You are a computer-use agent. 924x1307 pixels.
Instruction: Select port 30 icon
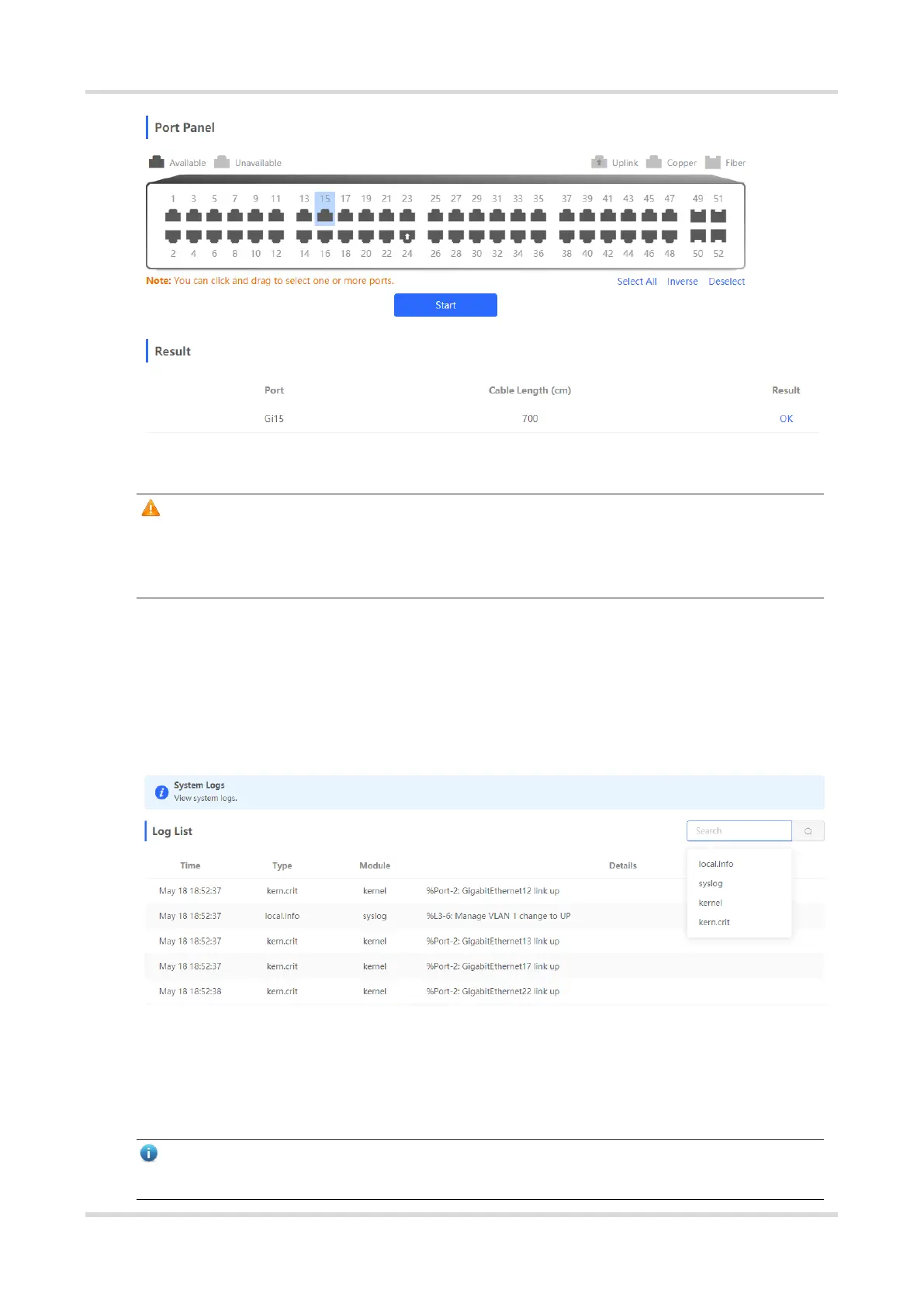coord(476,236)
